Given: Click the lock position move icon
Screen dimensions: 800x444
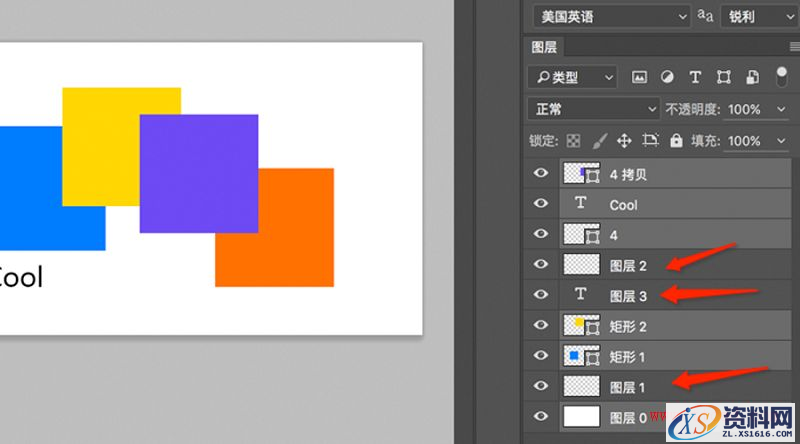Looking at the screenshot, I should pyautogui.click(x=625, y=141).
